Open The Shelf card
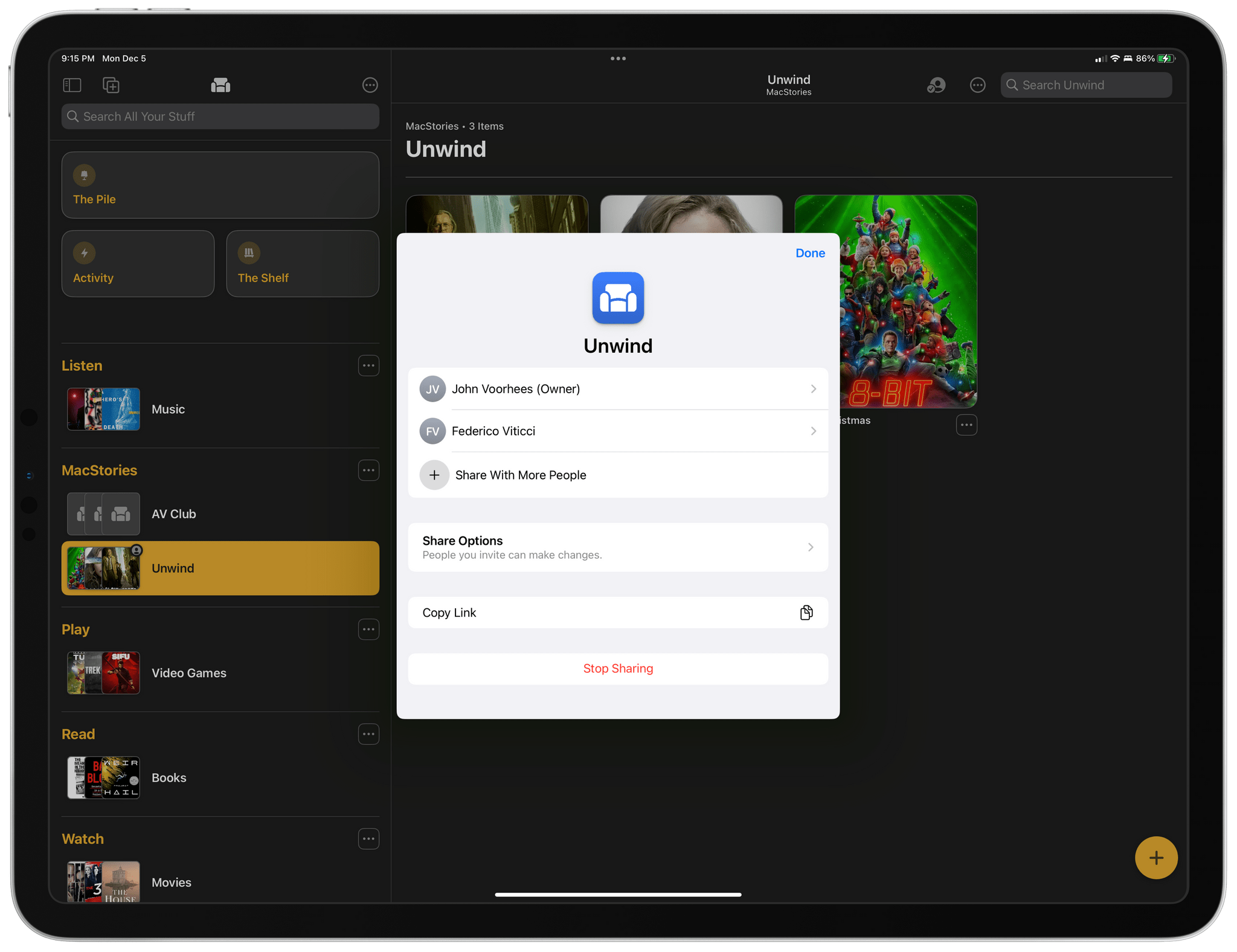 click(x=303, y=263)
